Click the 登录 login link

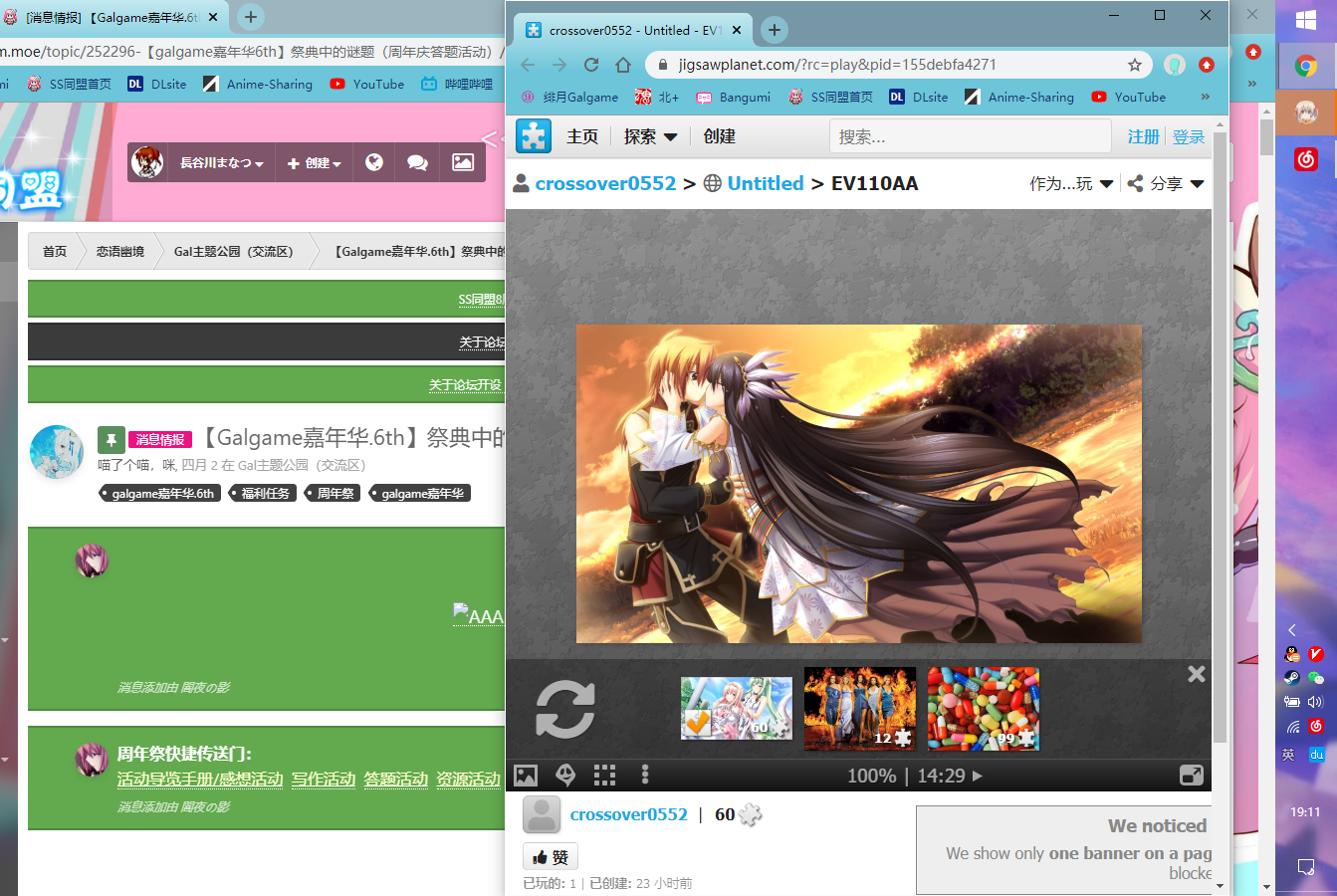(x=1189, y=136)
